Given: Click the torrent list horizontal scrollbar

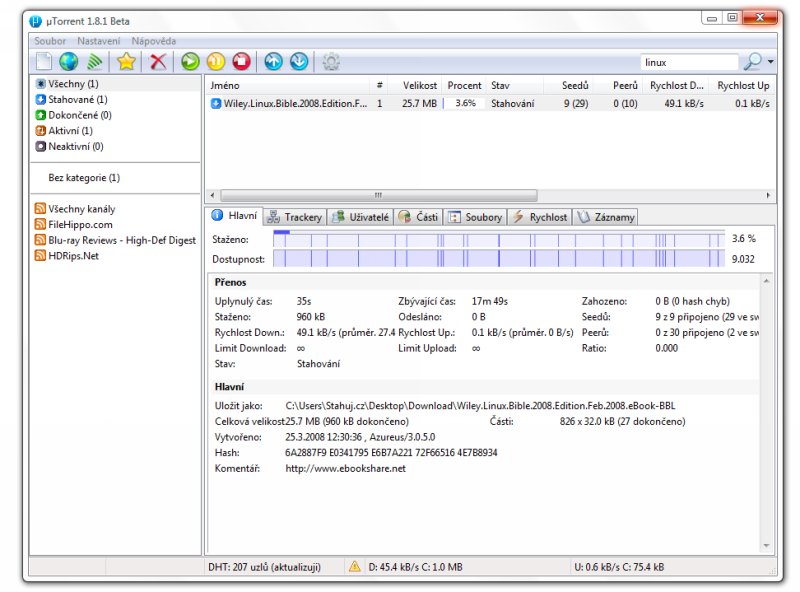Looking at the screenshot, I should point(378,195).
